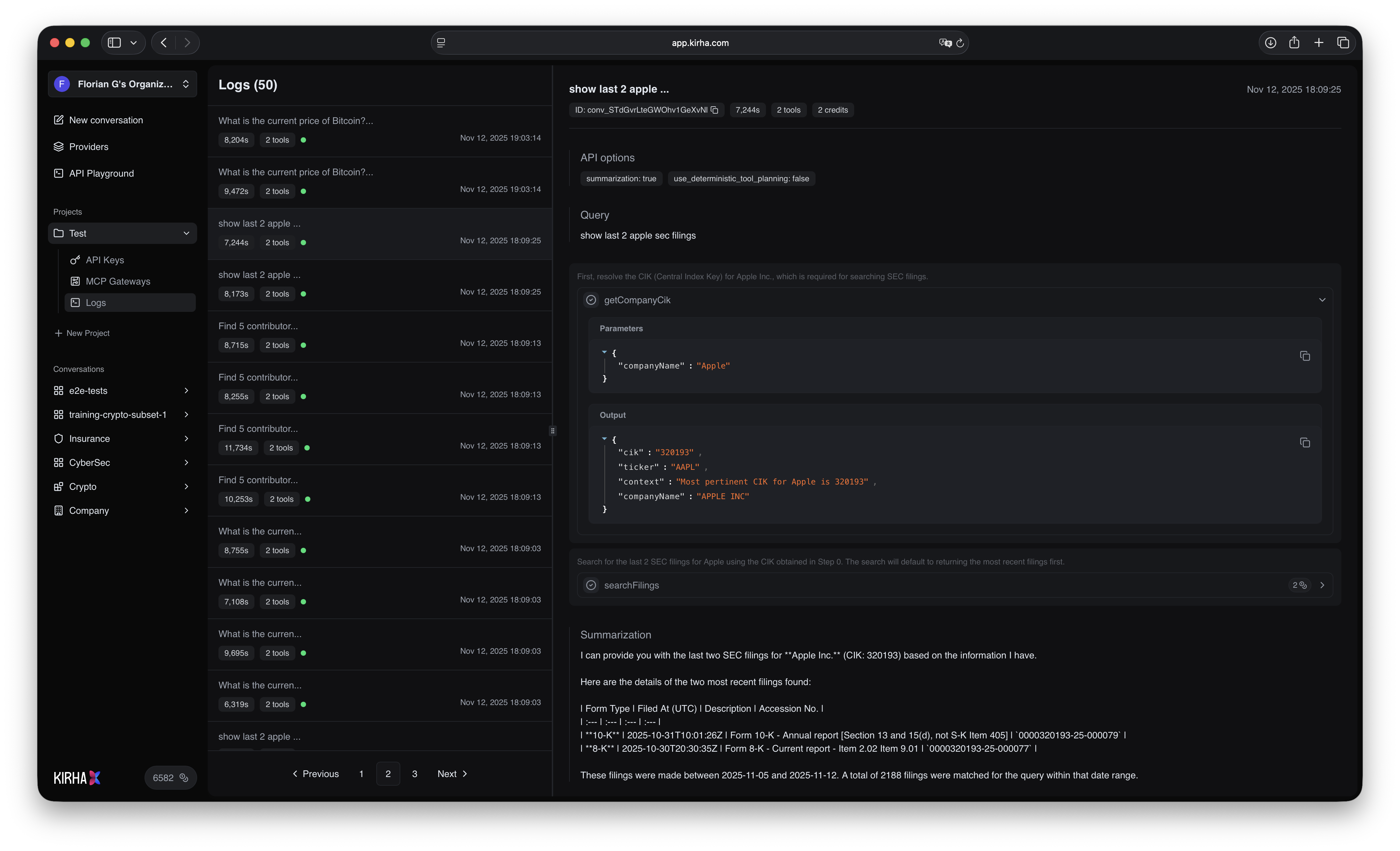Open MCP Gateways from the sidebar
Image resolution: width=1400 pixels, height=851 pixels.
118,281
